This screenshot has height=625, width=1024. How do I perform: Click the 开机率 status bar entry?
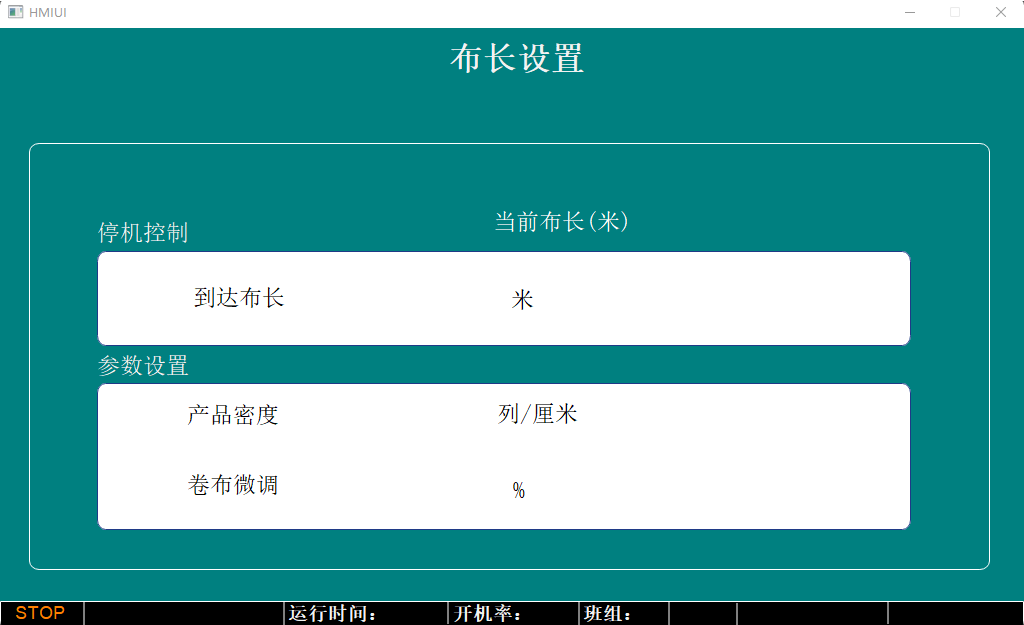(487, 614)
